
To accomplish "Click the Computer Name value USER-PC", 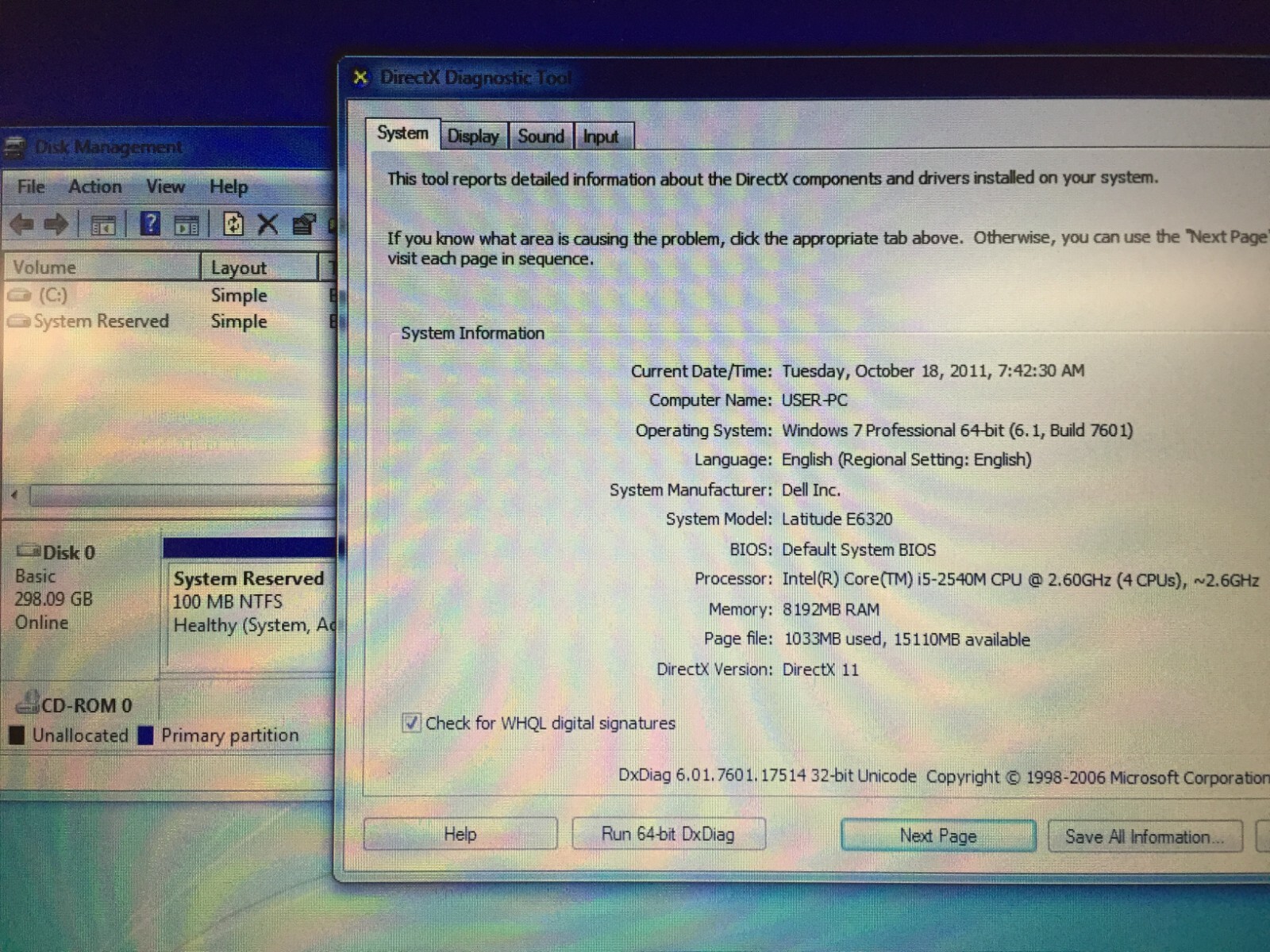I will pyautogui.click(x=814, y=400).
